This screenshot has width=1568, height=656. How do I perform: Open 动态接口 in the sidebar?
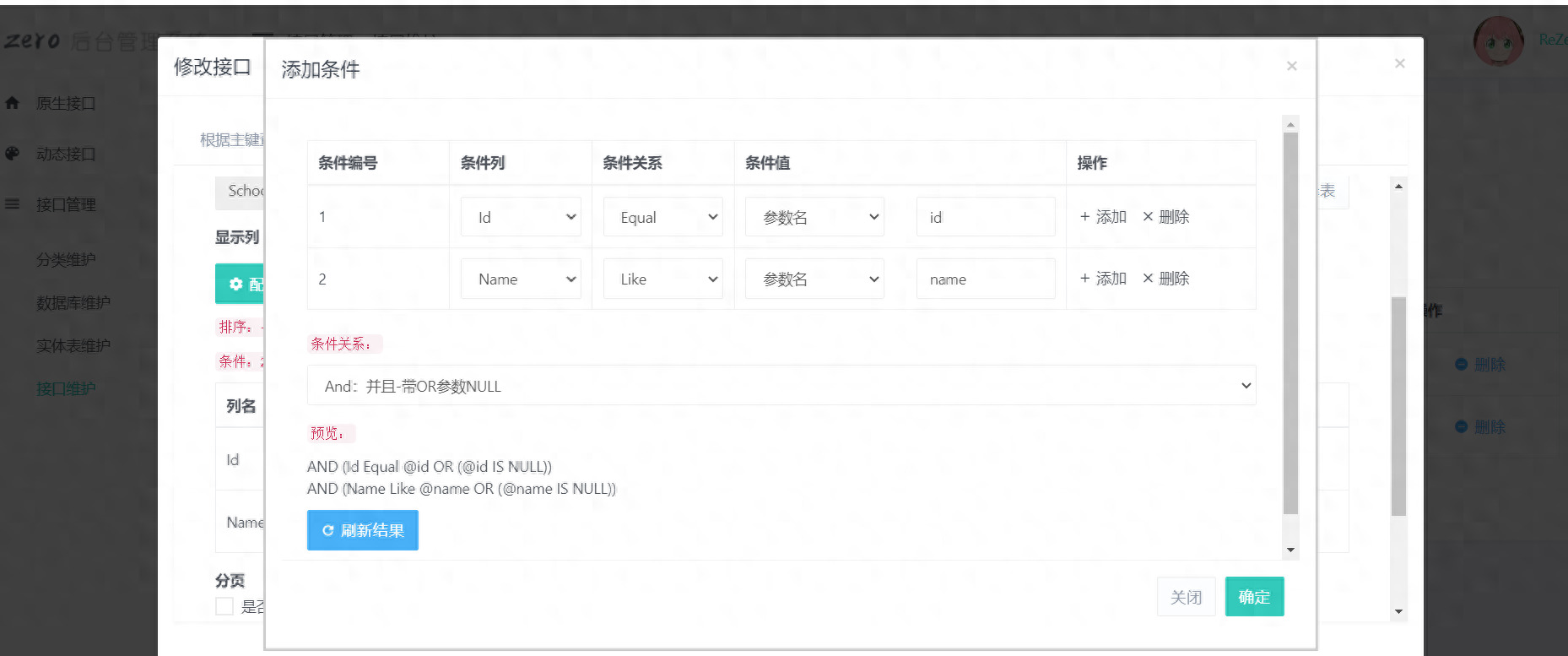[66, 154]
